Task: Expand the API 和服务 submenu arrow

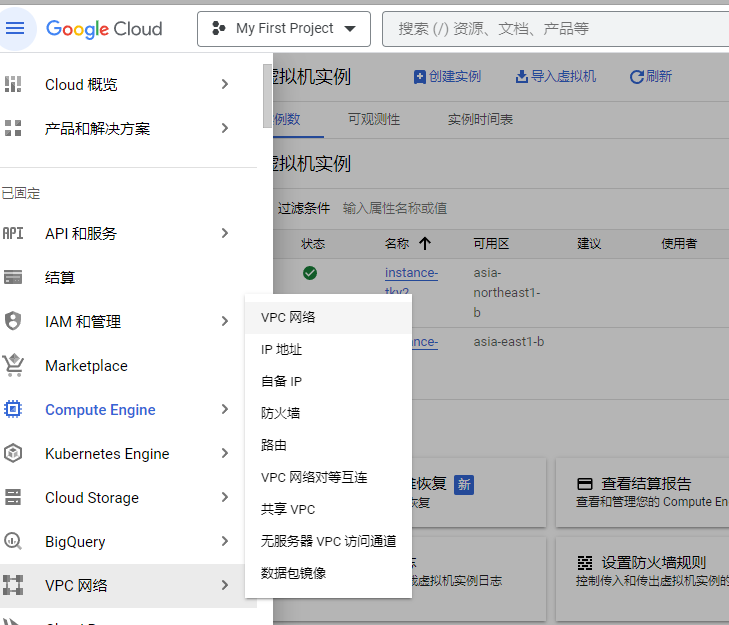Action: click(x=225, y=233)
